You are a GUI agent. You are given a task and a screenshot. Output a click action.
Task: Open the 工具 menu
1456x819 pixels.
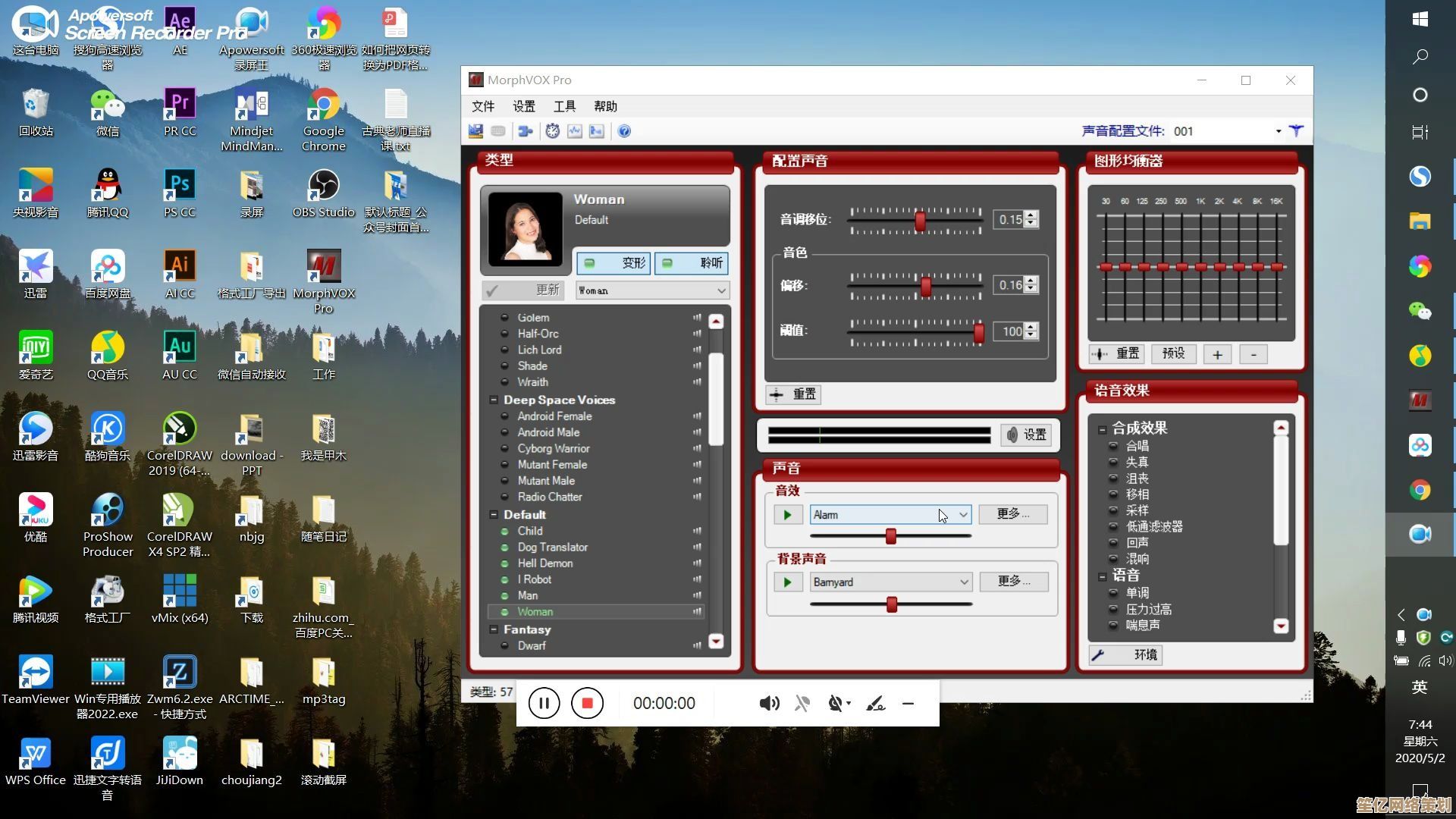(564, 106)
